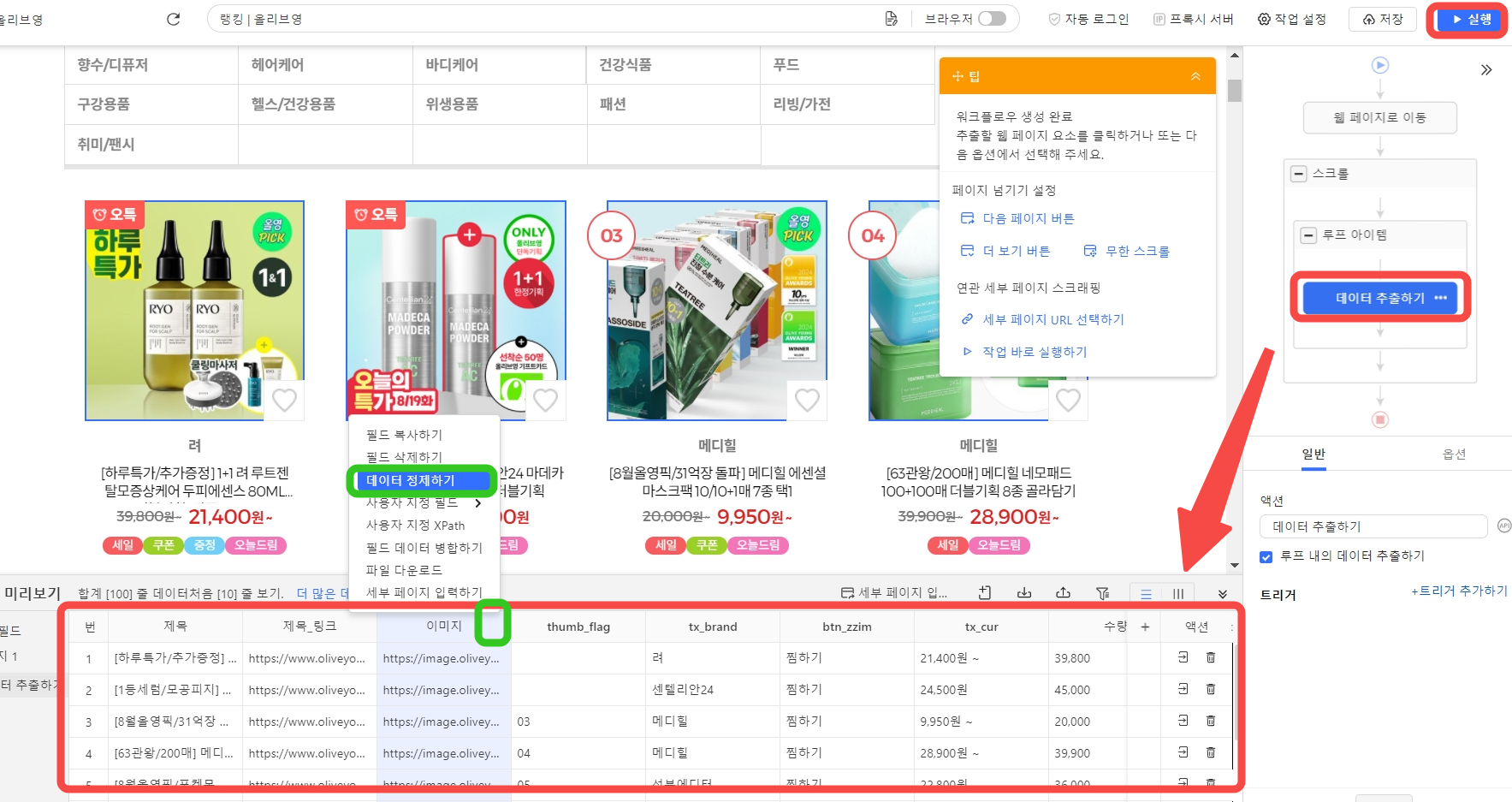Click the heart icon on 메디힐 03 product

pyautogui.click(x=806, y=400)
